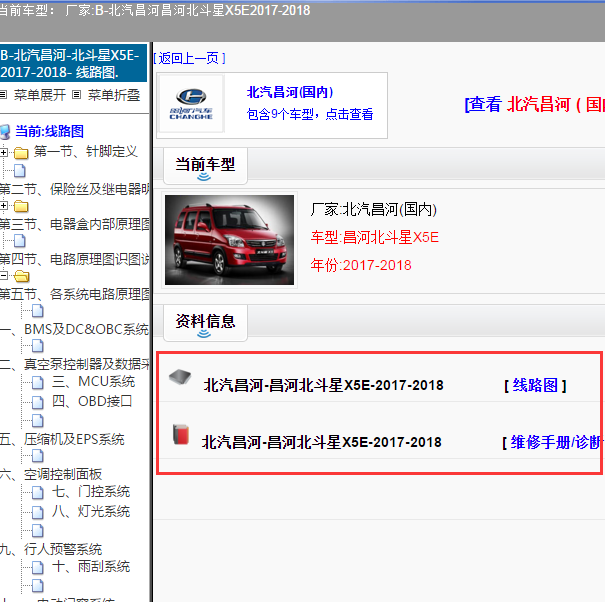
Task: Open the 北汽昌河(国内) brand link
Action: 290,92
